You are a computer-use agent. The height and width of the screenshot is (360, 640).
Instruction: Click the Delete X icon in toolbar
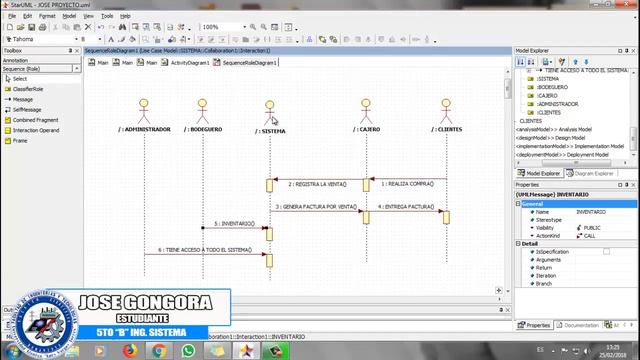click(88, 27)
